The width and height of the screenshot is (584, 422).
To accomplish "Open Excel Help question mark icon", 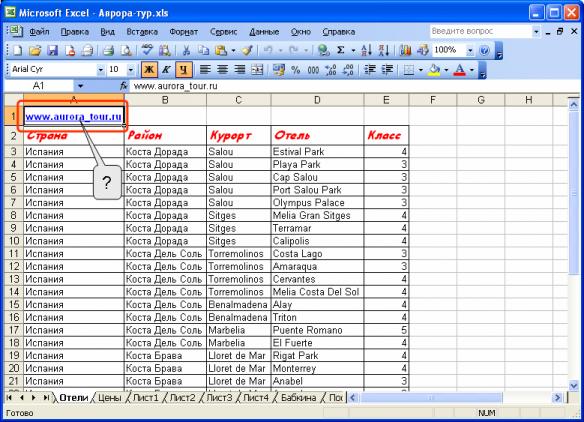I will point(484,50).
